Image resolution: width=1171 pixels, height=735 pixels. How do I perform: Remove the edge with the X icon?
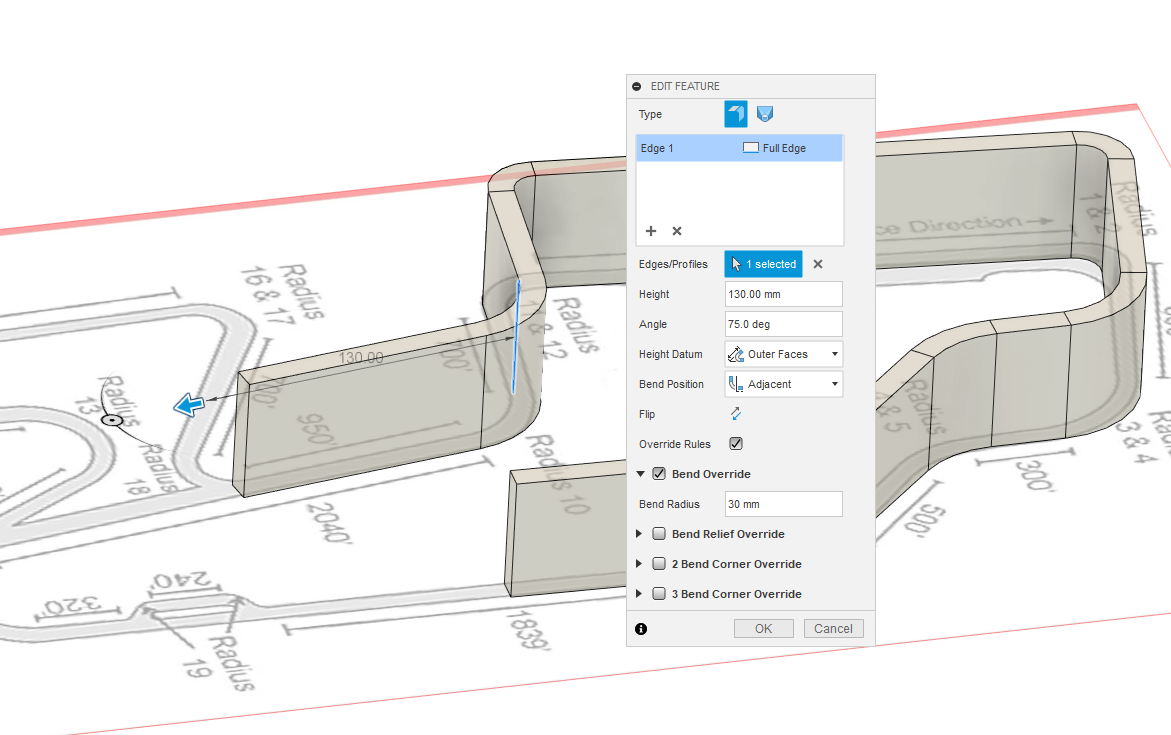point(676,231)
